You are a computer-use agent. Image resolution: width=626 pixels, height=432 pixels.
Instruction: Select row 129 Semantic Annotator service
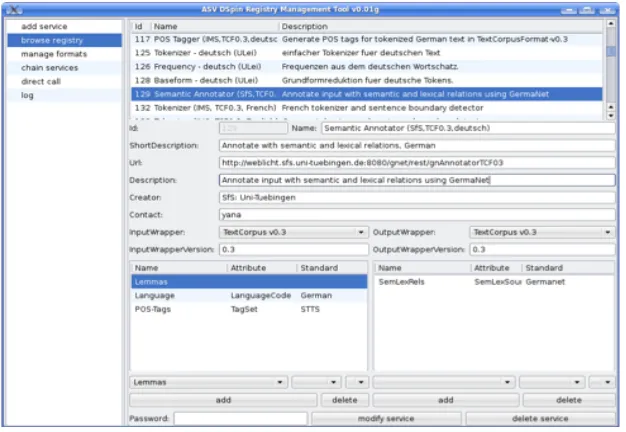tap(366, 94)
